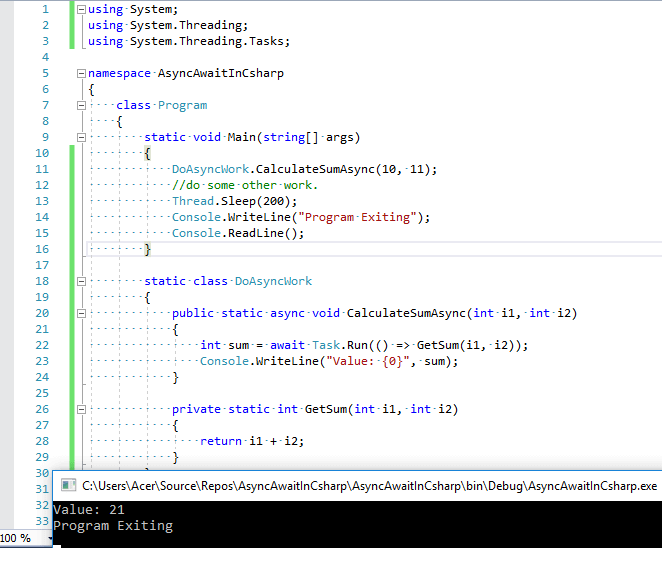This screenshot has height=573, width=662.
Task: Click the "Program Exiting" string literal
Action: [x=354, y=217]
